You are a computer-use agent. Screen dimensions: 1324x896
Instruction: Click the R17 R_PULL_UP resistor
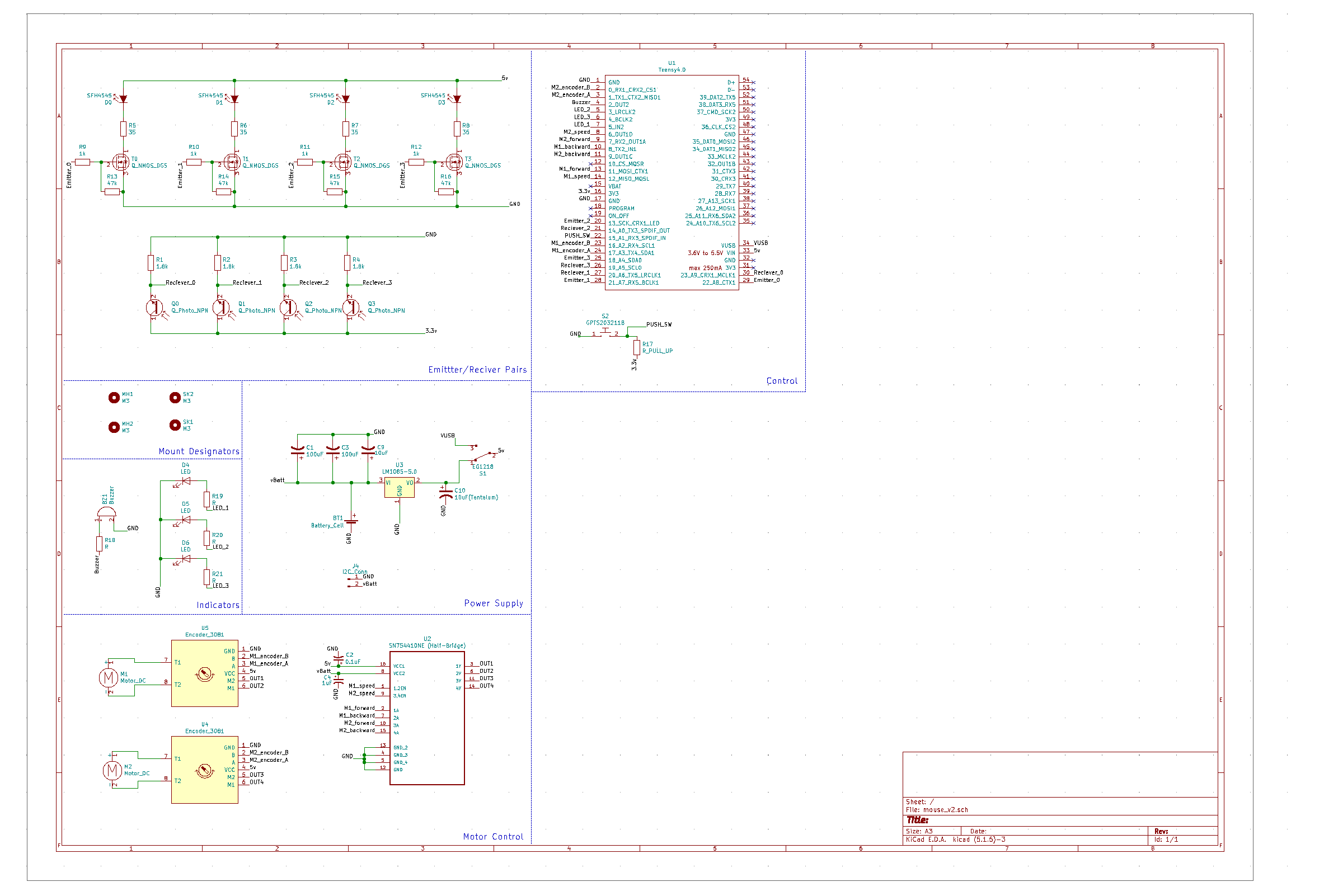pos(637,347)
